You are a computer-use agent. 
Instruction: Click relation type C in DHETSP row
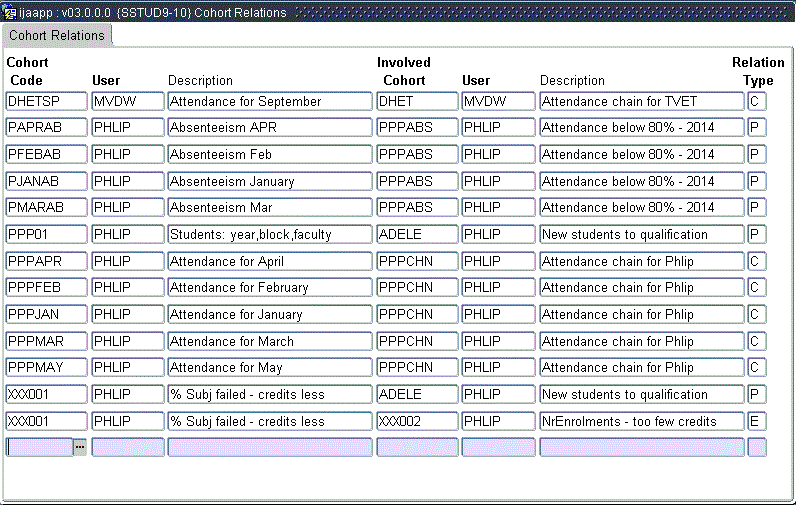coord(757,101)
